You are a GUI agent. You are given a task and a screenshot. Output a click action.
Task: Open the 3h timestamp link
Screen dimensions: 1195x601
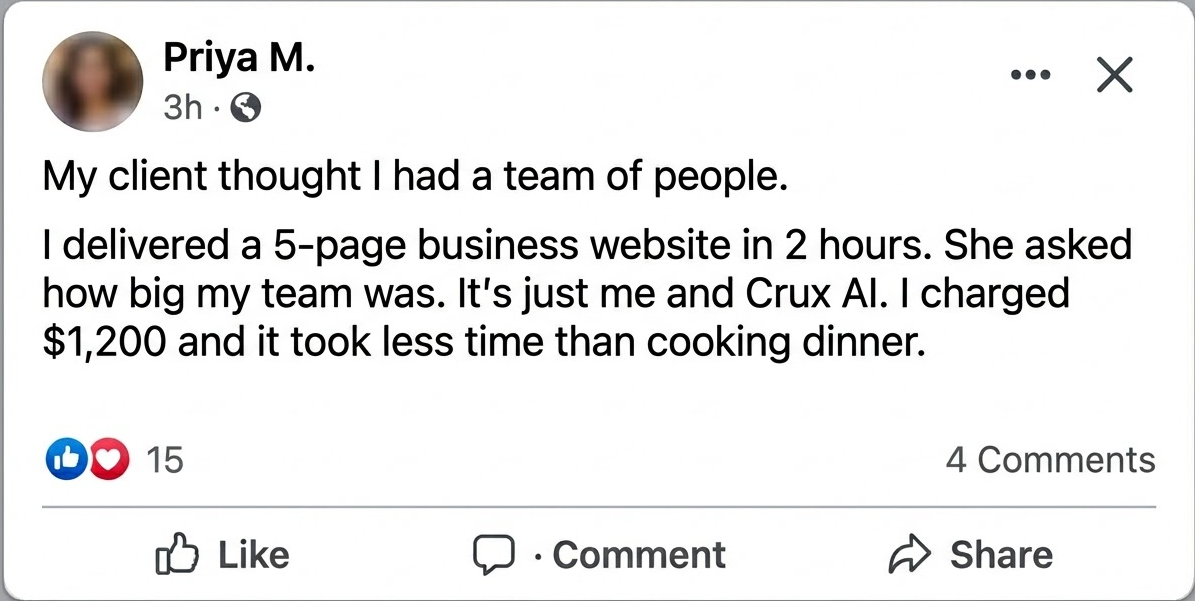pyautogui.click(x=182, y=108)
